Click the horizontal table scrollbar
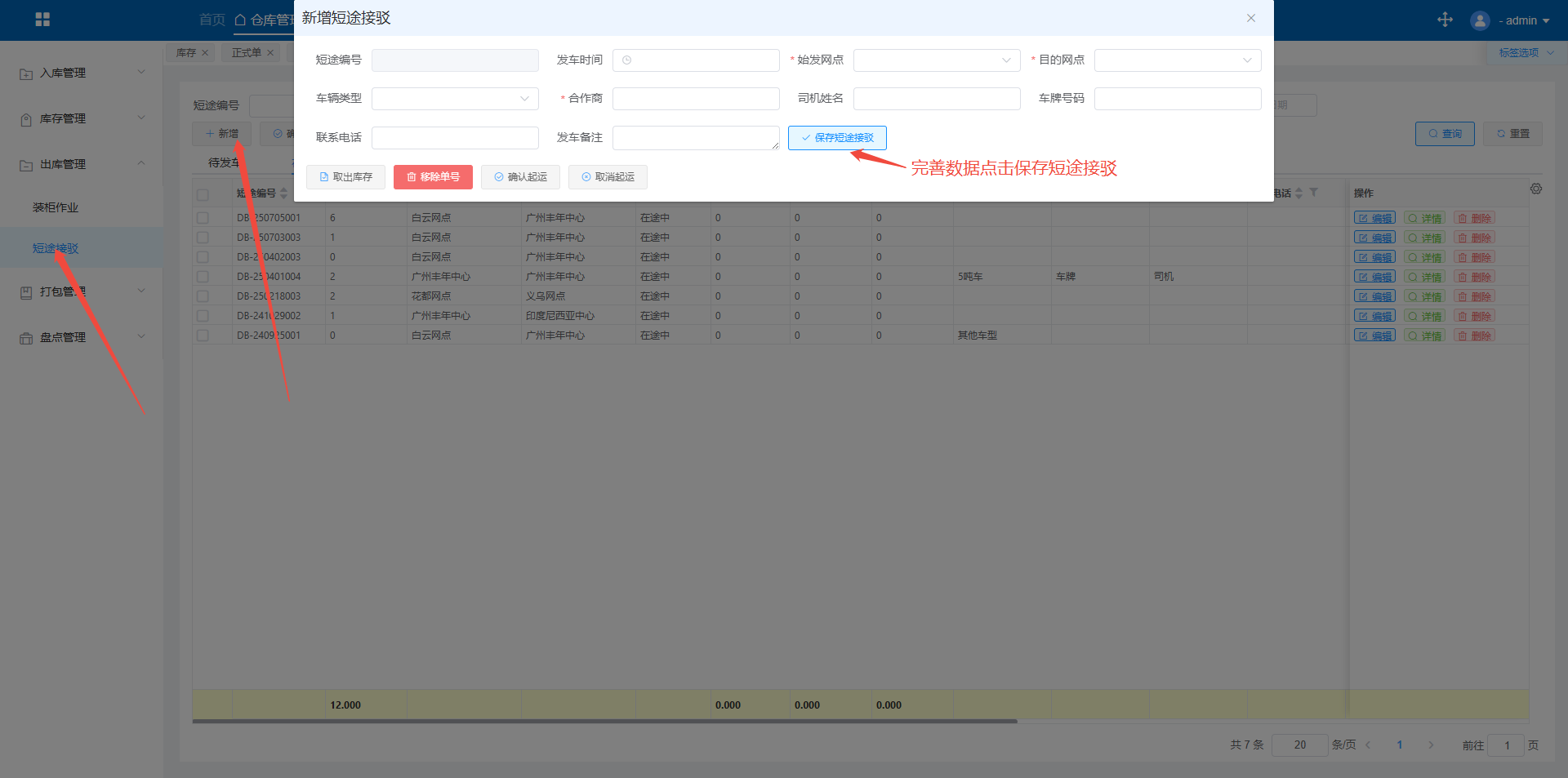 point(604,721)
